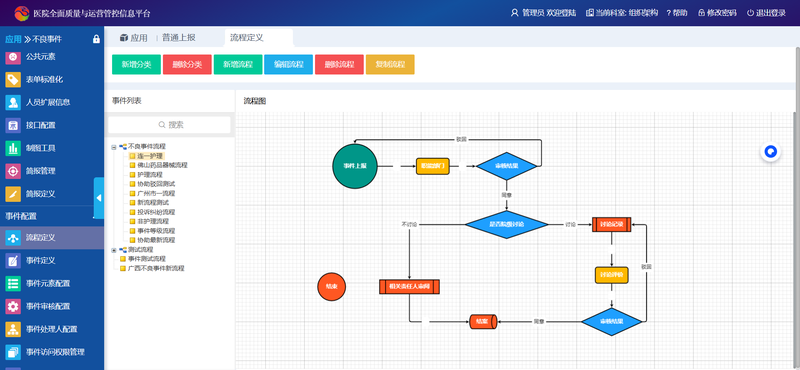This screenshot has height=370, width=800.
Task: Open the floating chat bubble icon
Action: [x=771, y=152]
